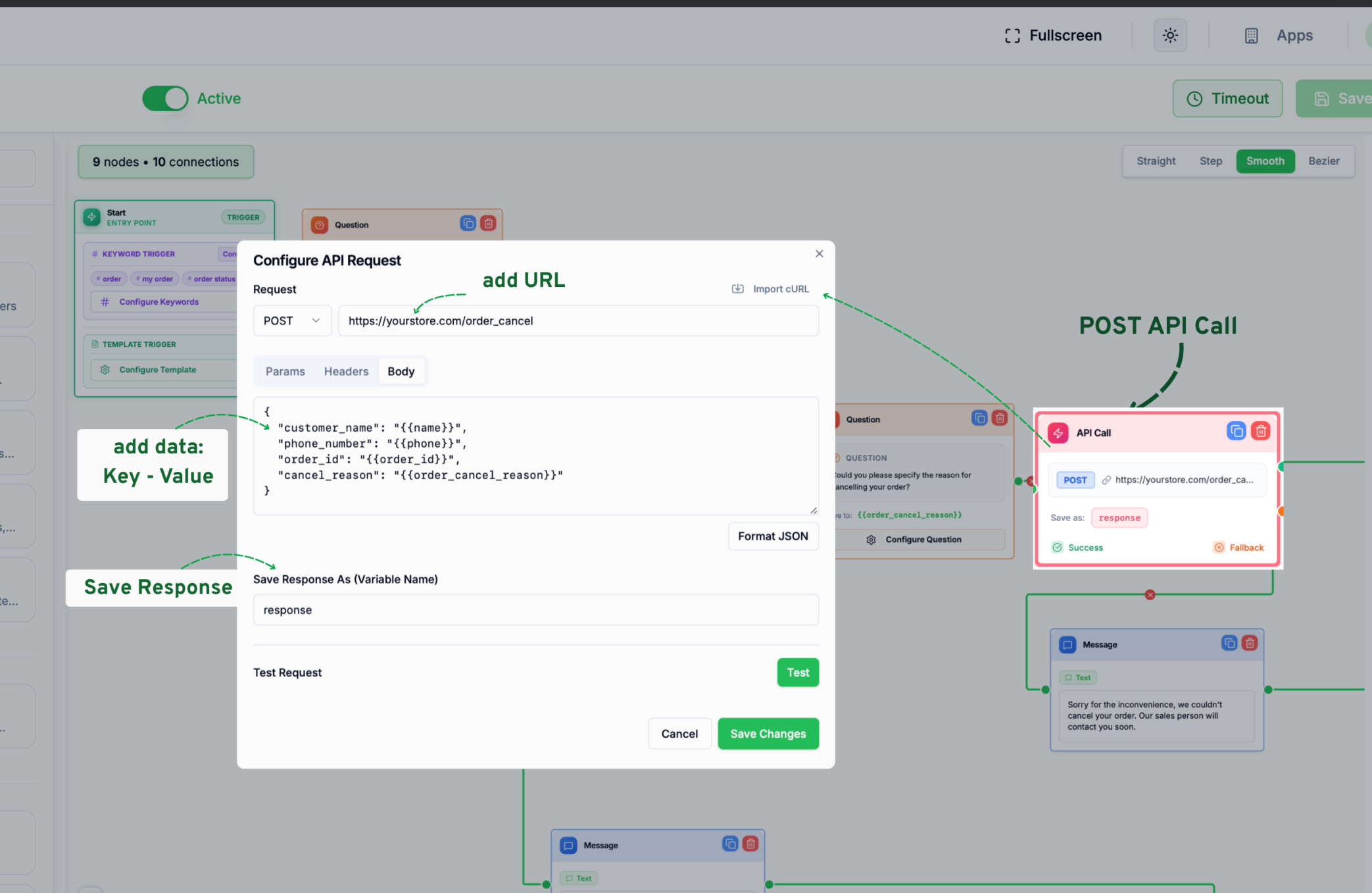Duplicate the Sorry message node
1372x893 pixels.
click(1229, 644)
